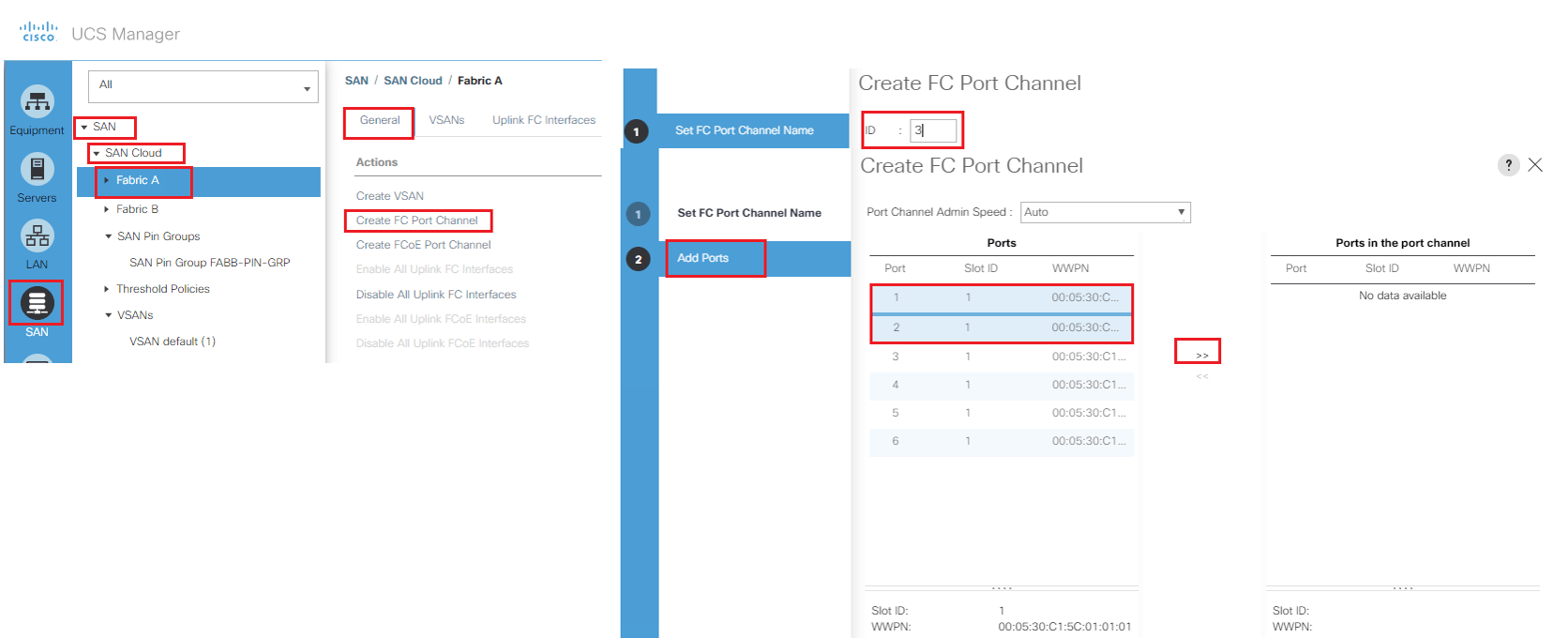Viewport: 1568px width, 638px height.
Task: Open the Equipment section icon
Action: [x=38, y=101]
